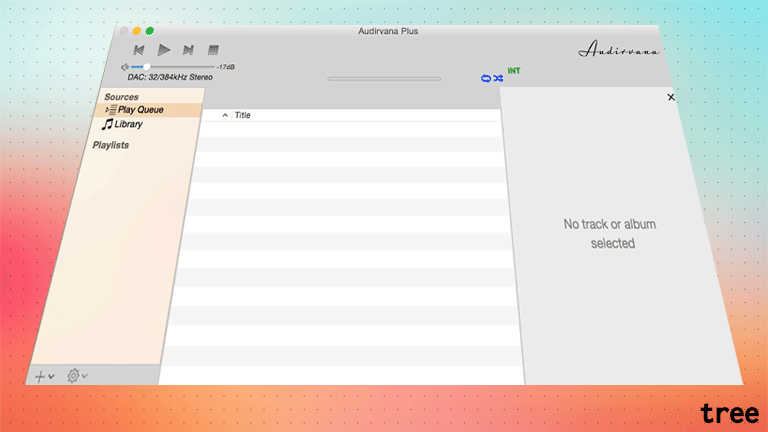The height and width of the screenshot is (432, 768).
Task: Click the Sources section header
Action: (x=121, y=97)
